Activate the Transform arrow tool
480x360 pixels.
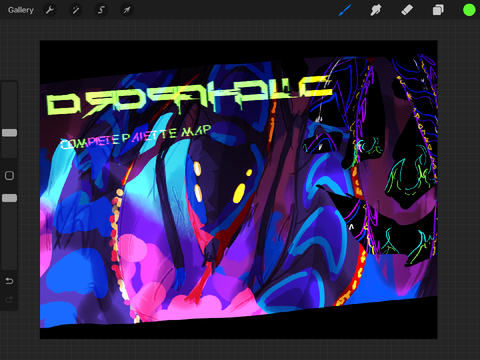point(127,10)
